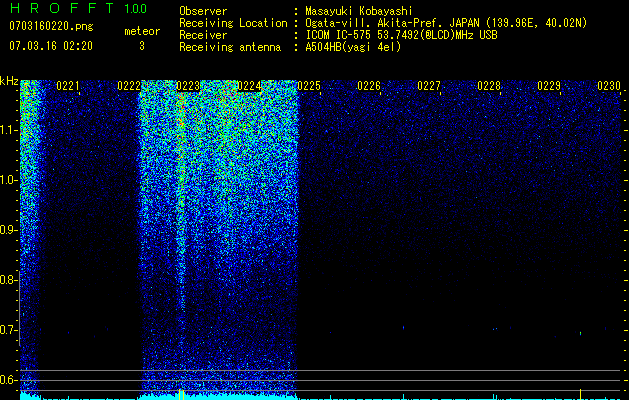Image resolution: width=629 pixels, height=400 pixels.
Task: Click the 1.0 kHz axis label
Action: click(9, 180)
